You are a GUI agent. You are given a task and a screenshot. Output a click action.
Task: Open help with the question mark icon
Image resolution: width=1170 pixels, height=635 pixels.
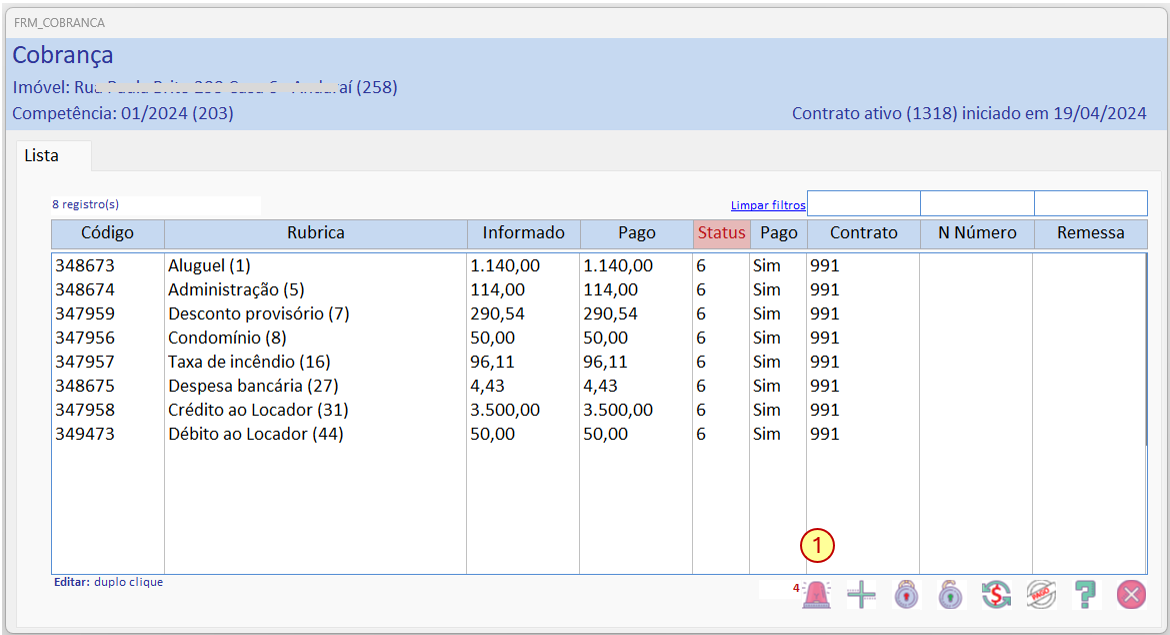coord(1086,595)
